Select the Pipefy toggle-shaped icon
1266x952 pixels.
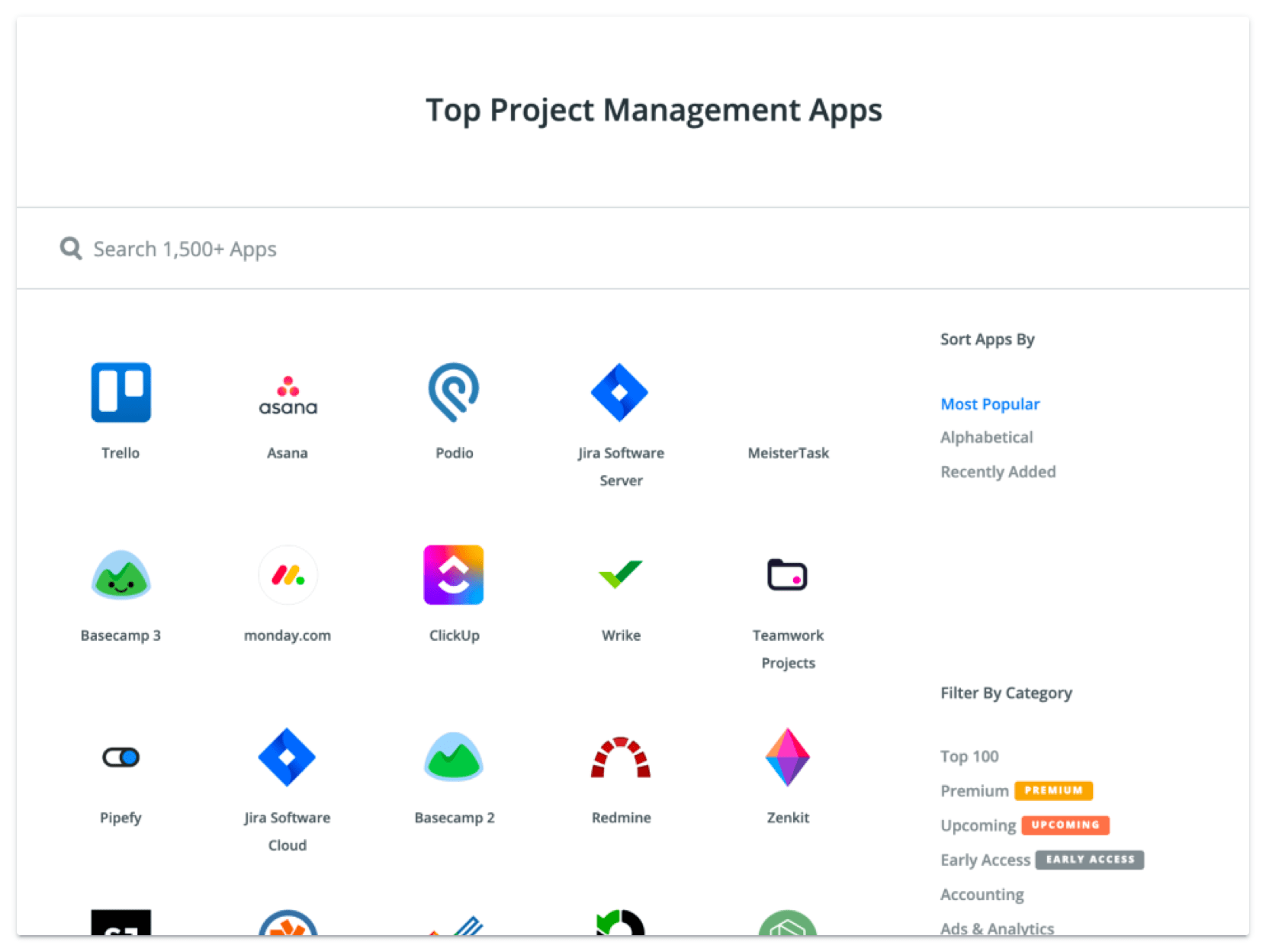pos(120,757)
